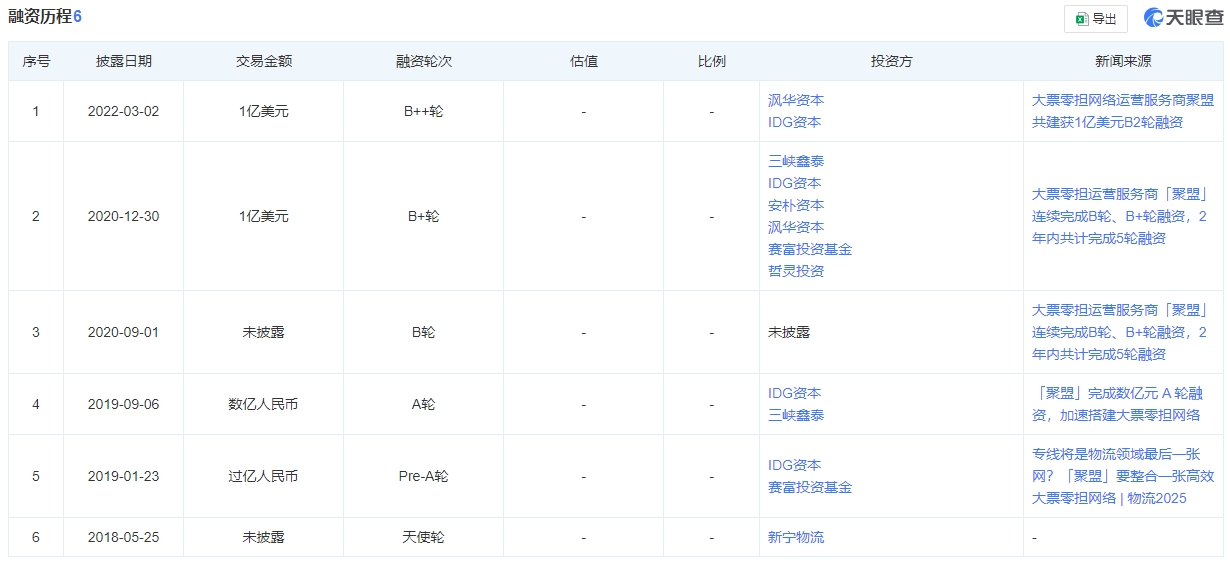The image size is (1230, 562).
Task: Open the 天眼查 logo
Action: pyautogui.click(x=1183, y=18)
